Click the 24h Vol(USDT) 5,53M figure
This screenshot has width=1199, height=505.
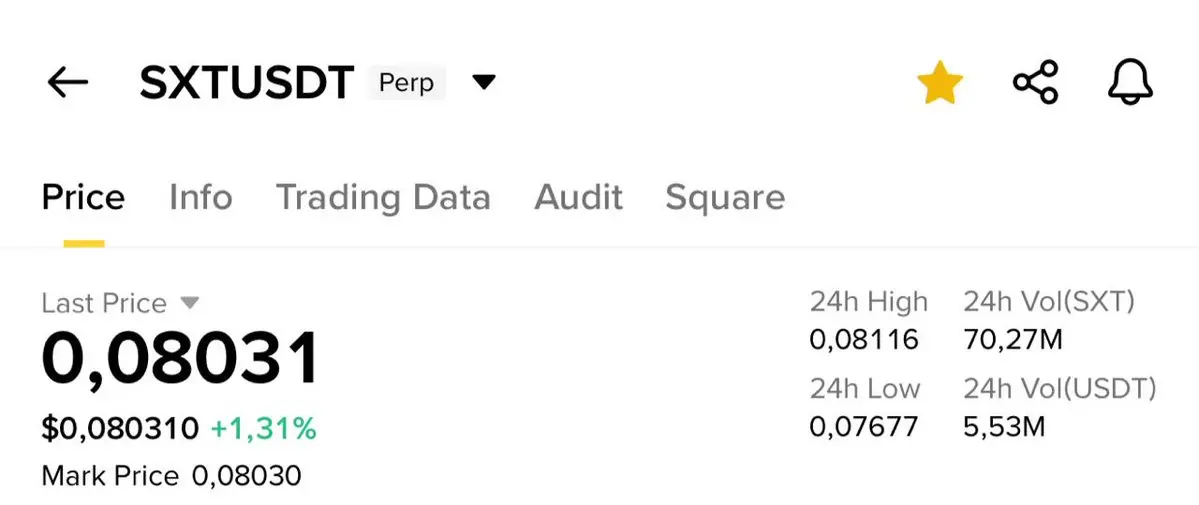coord(1004,427)
